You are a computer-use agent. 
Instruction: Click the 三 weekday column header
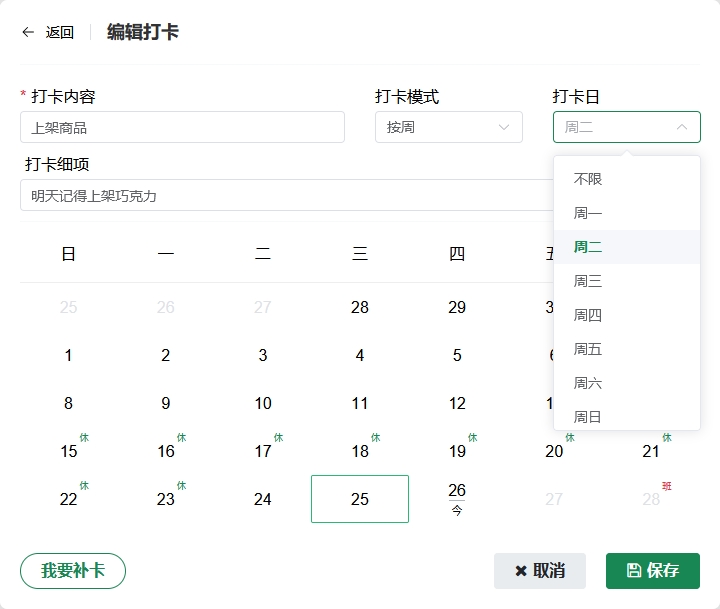coord(360,254)
